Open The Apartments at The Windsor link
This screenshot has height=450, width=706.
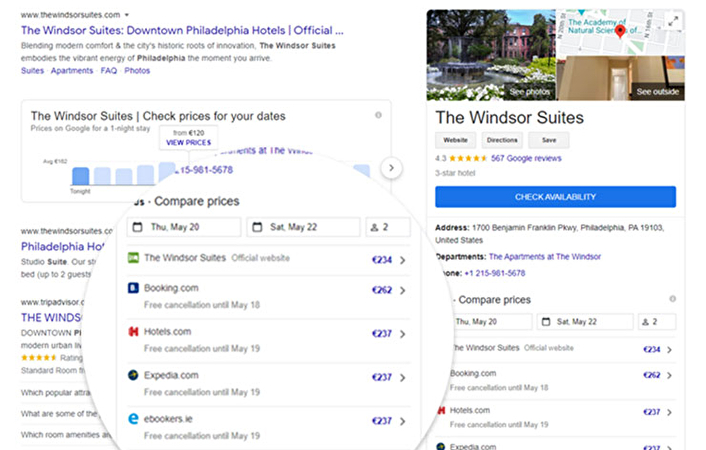(545, 257)
